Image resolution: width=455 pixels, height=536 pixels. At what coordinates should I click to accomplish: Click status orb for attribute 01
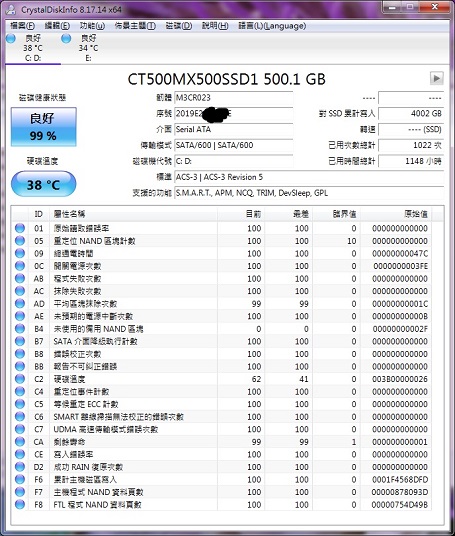point(20,228)
